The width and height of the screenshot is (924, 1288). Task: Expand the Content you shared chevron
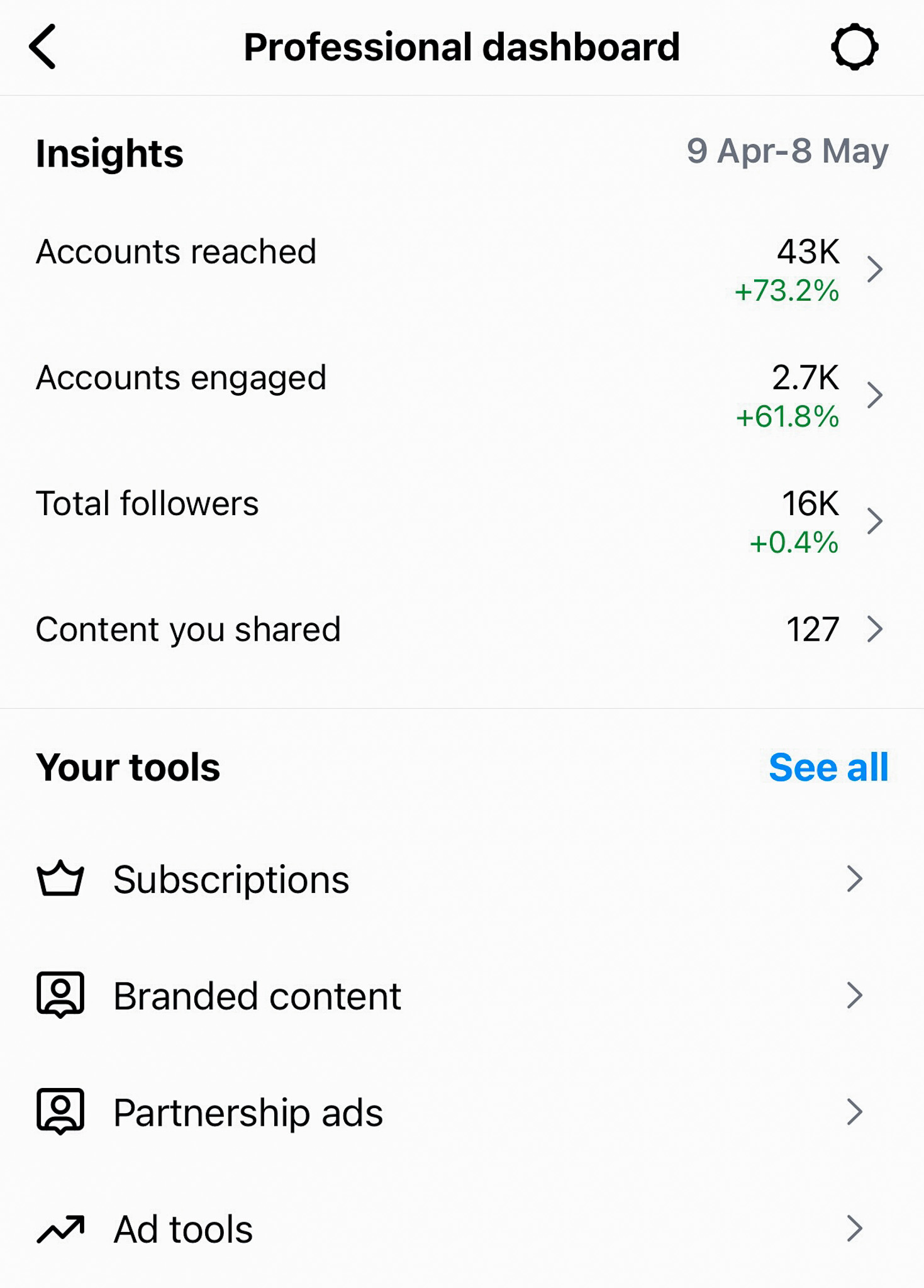click(875, 629)
